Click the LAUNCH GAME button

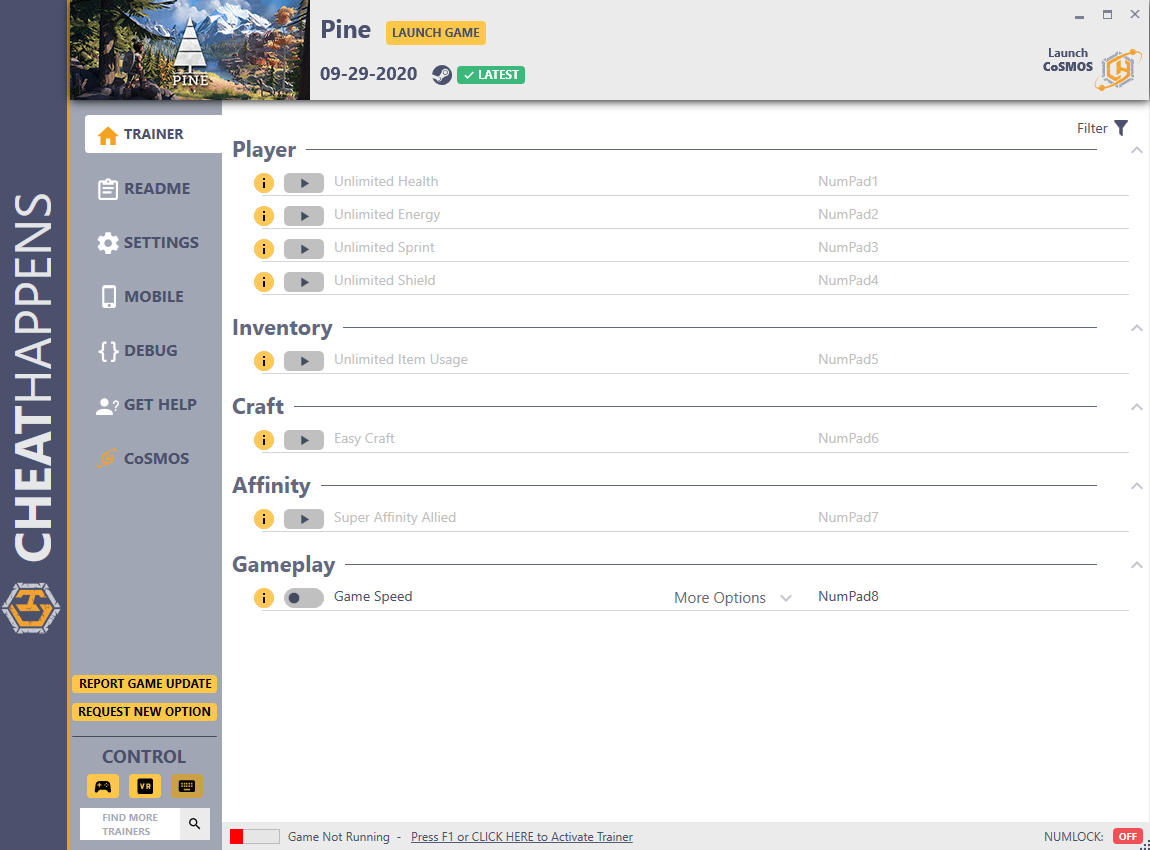436,33
